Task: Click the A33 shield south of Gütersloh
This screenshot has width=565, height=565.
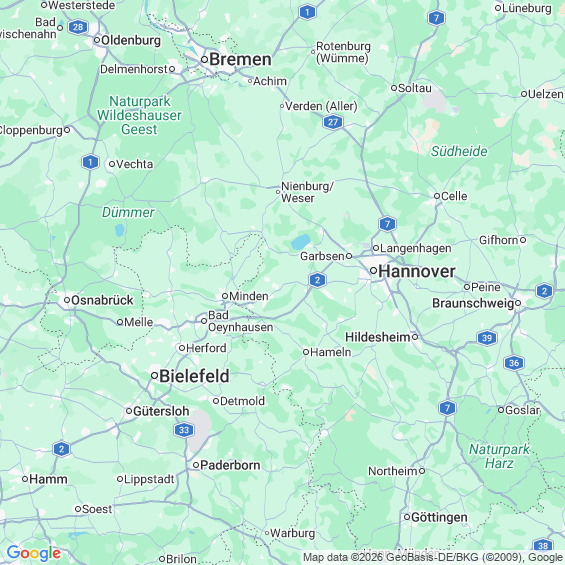Action: point(184,430)
